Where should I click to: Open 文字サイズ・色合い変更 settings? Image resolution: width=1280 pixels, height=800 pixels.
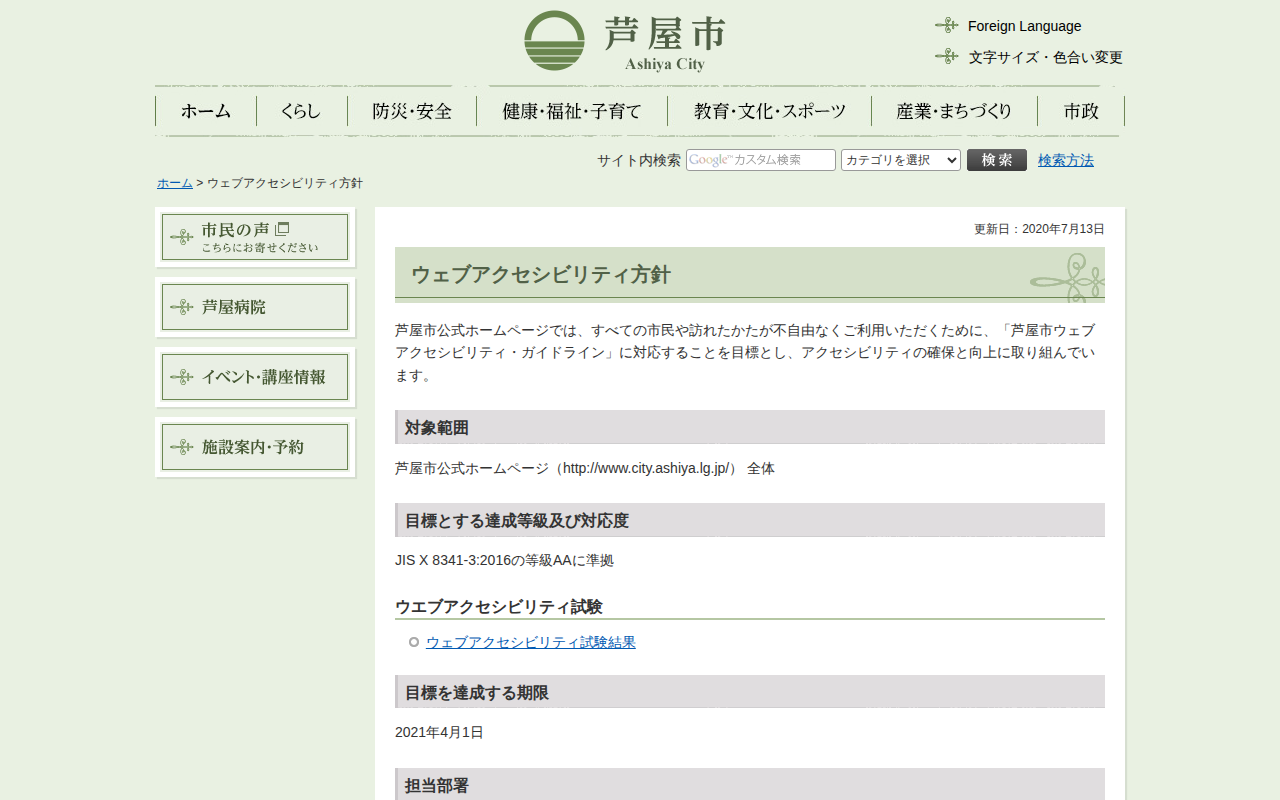pyautogui.click(x=1045, y=57)
